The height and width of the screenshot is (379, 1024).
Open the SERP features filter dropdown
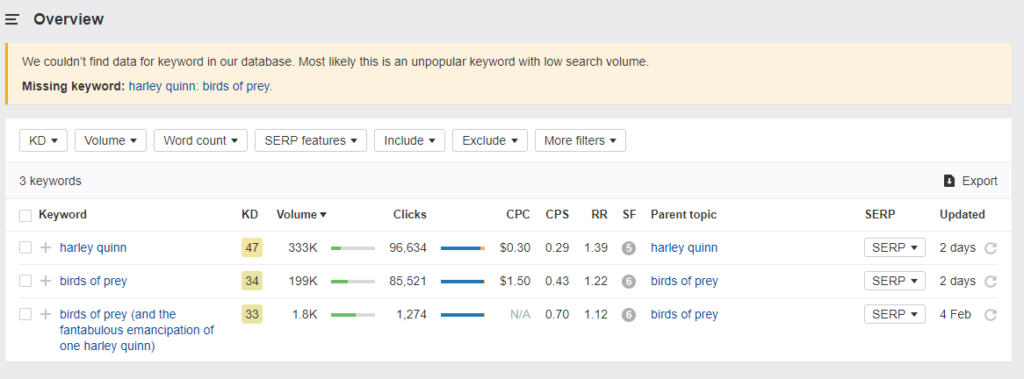pos(311,140)
